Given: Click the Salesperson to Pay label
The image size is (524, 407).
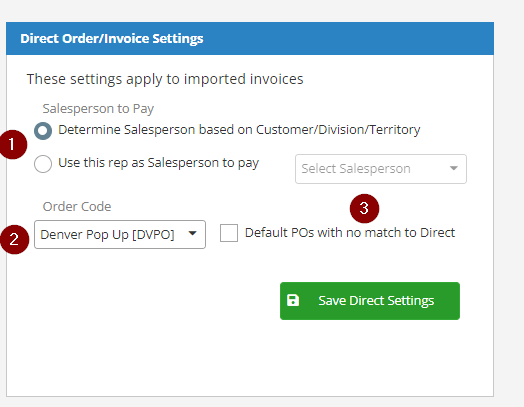Looking at the screenshot, I should [98, 109].
